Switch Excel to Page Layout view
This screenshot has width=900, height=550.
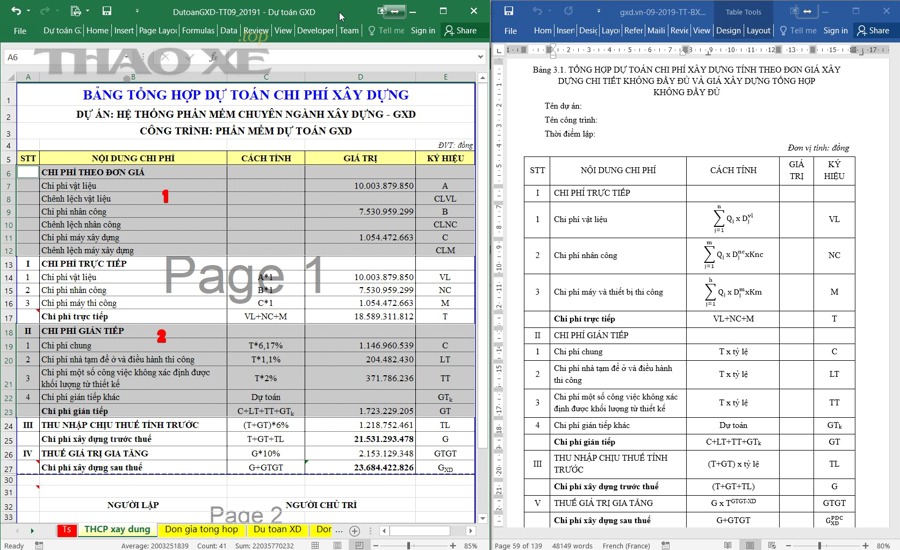coord(337,545)
